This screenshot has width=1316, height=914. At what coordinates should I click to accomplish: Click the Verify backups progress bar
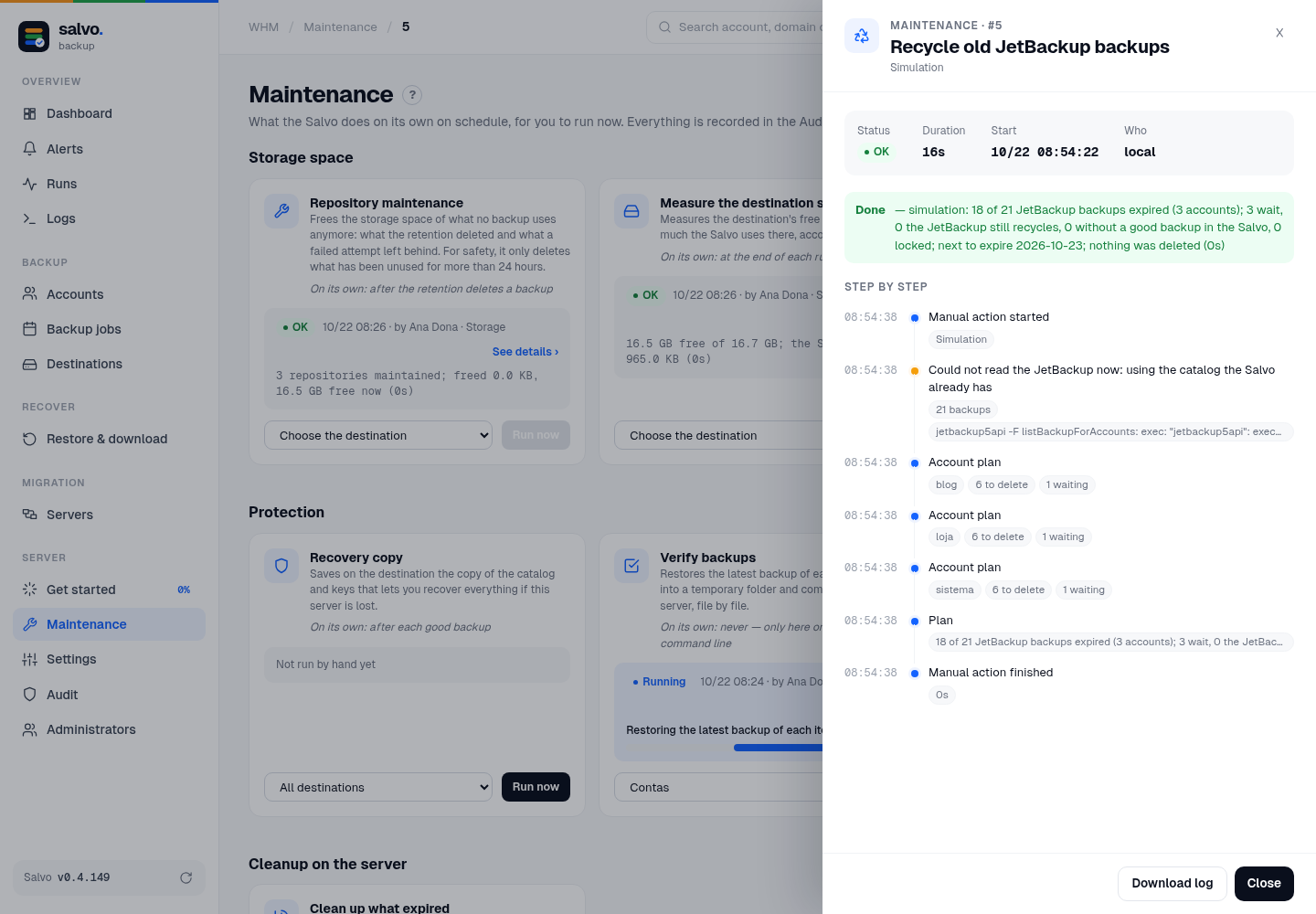coord(778,748)
